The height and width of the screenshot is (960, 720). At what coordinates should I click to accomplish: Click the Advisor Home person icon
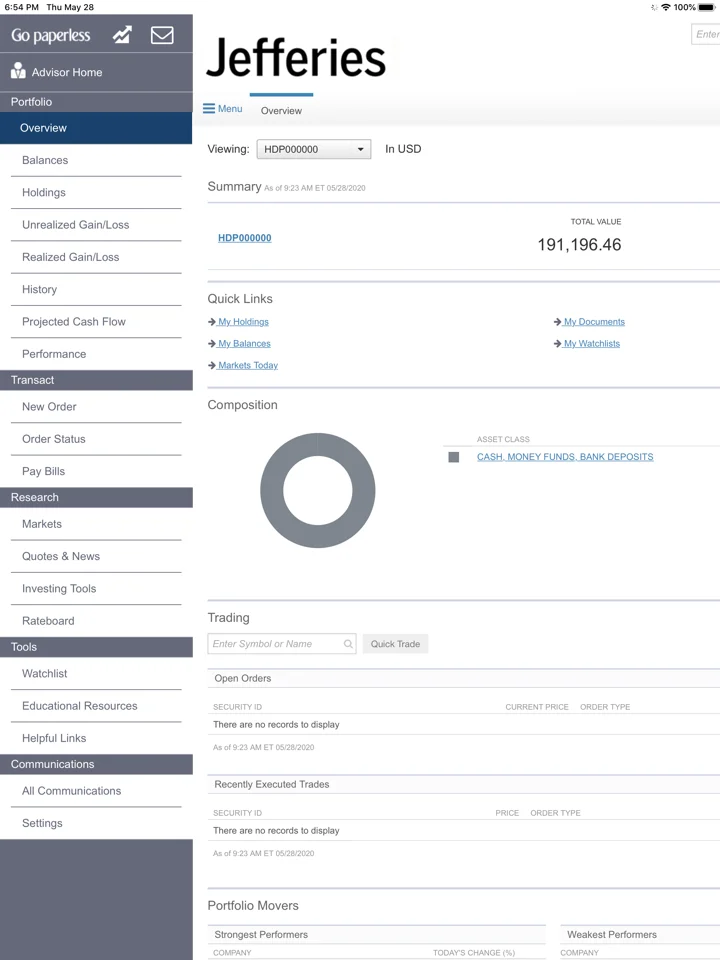point(18,71)
